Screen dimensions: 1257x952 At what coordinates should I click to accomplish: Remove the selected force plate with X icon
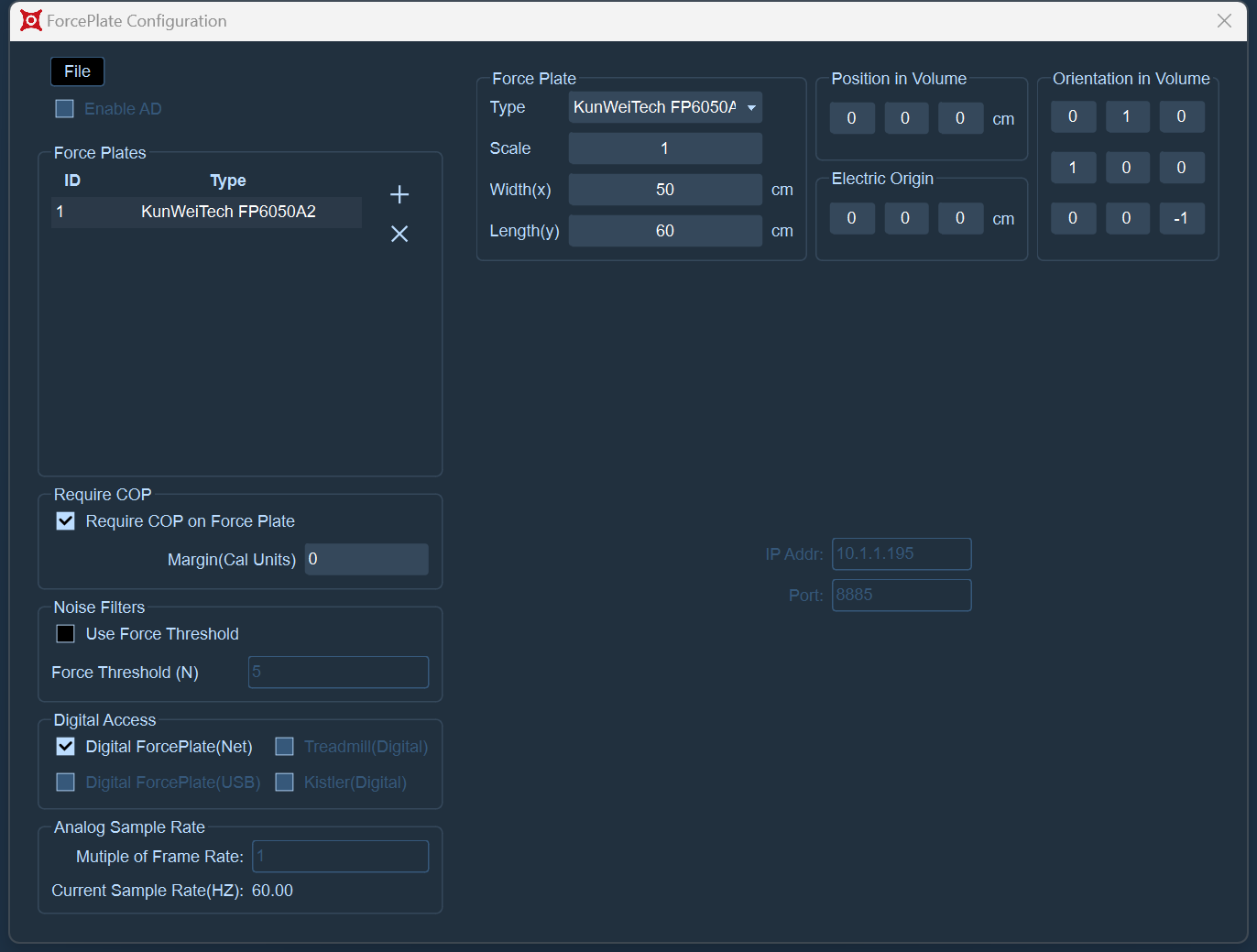pos(399,234)
